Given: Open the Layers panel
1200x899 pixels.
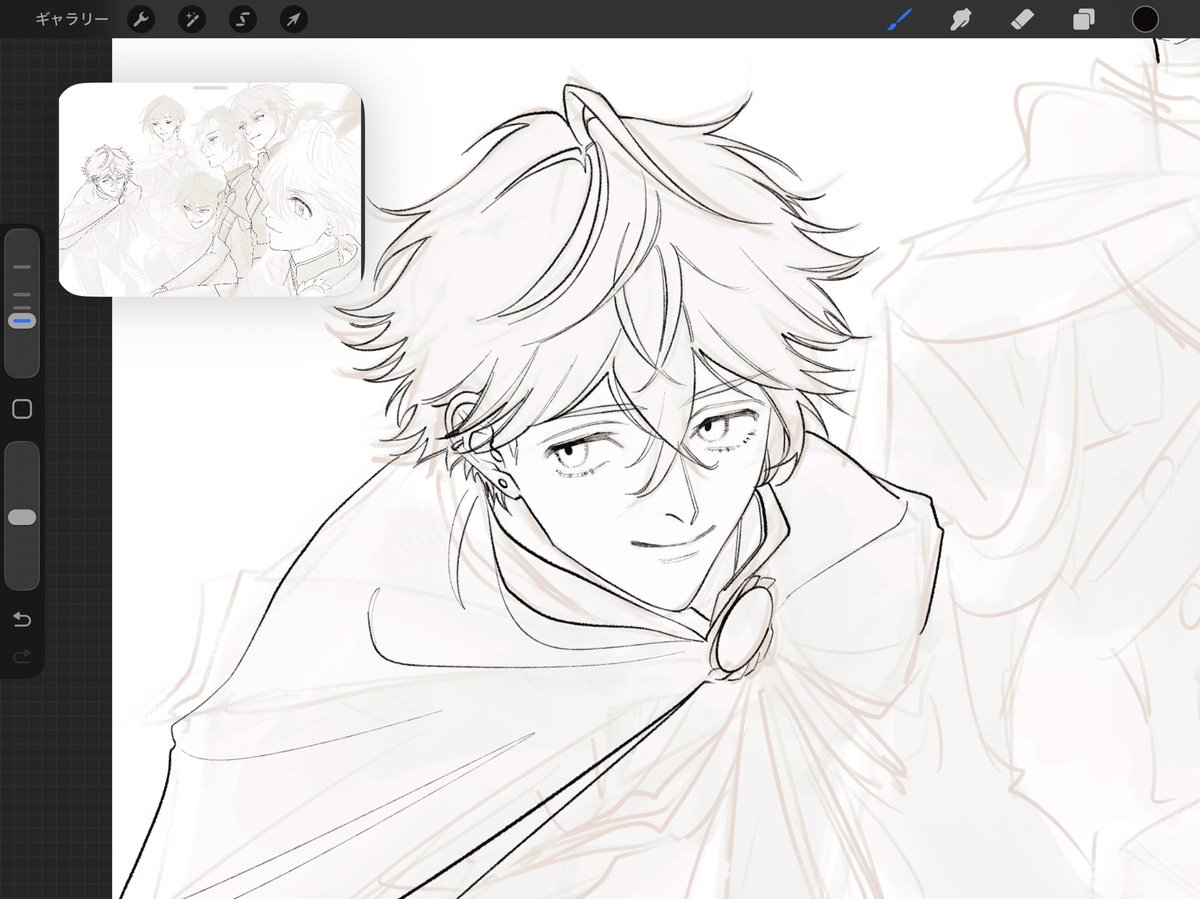Looking at the screenshot, I should 1083,19.
